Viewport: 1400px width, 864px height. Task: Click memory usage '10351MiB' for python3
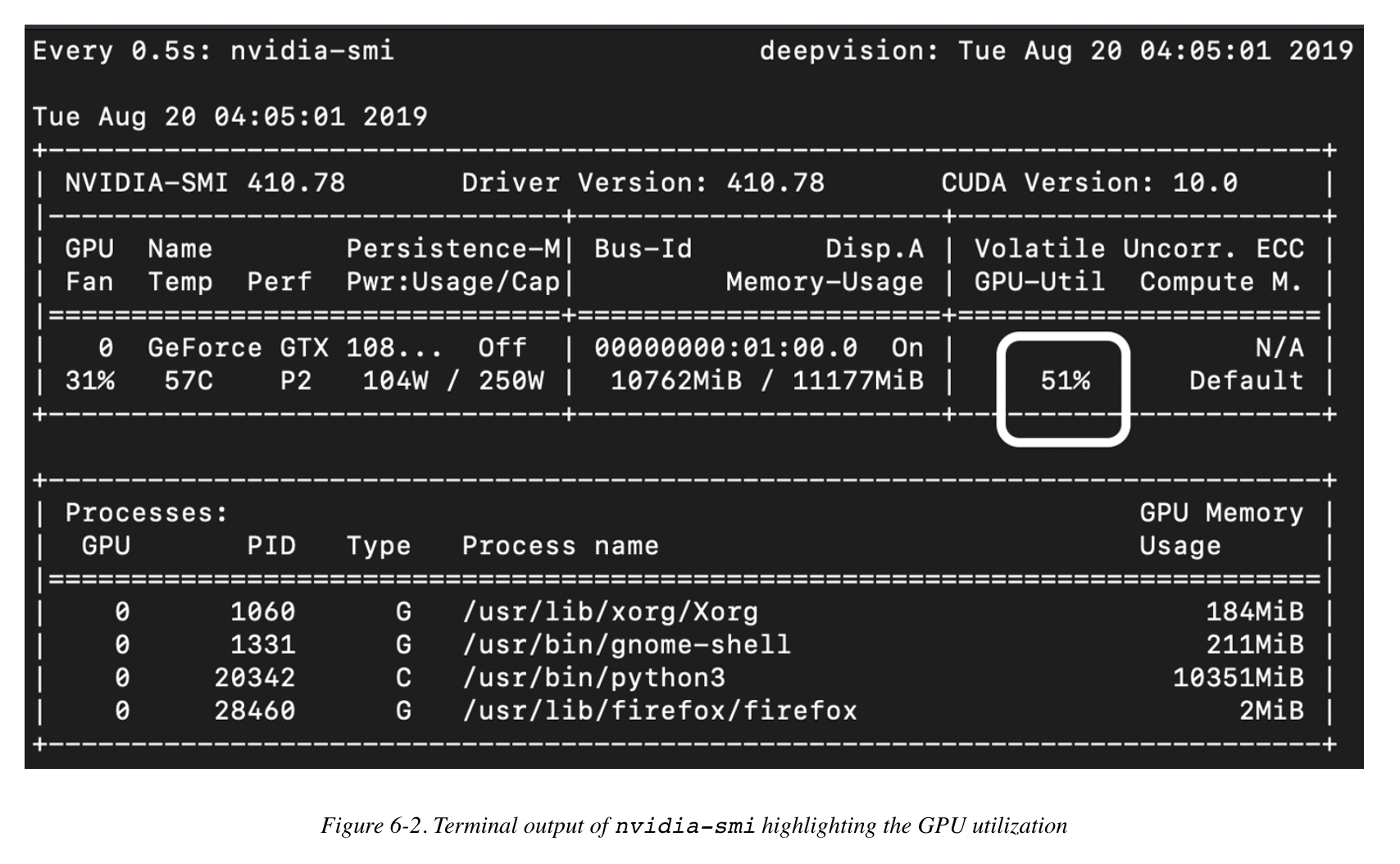pos(1238,677)
